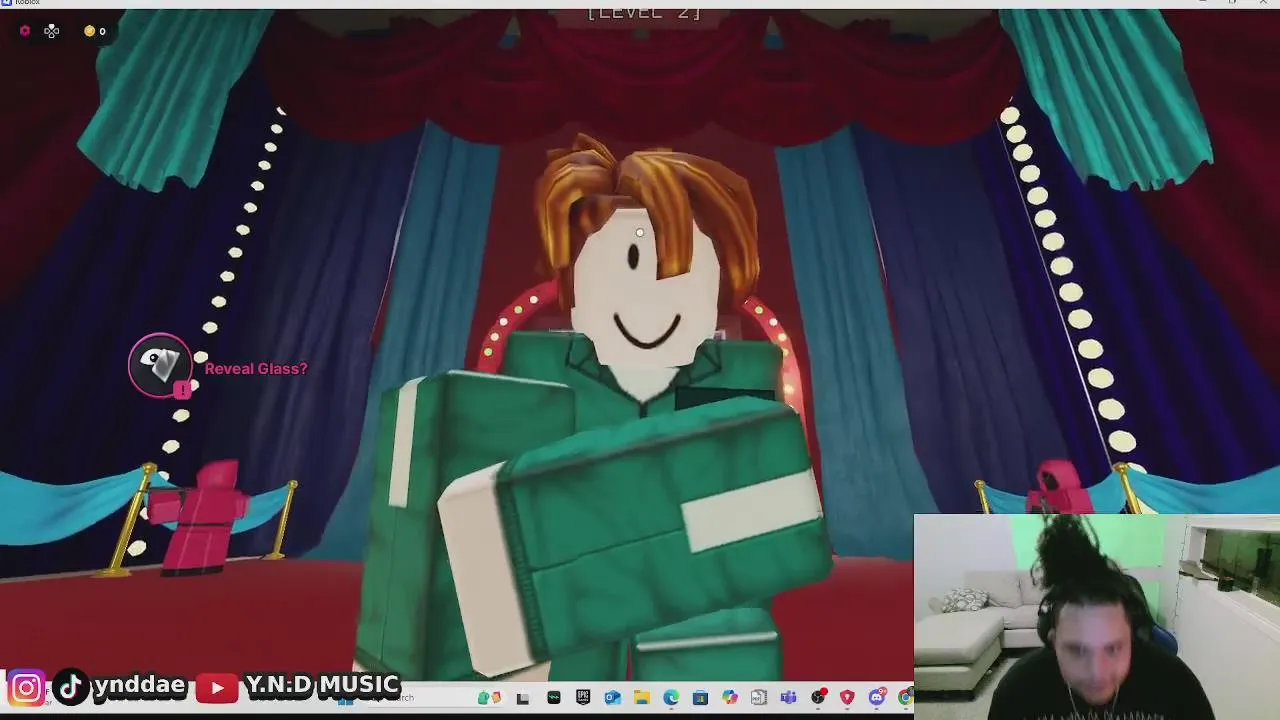Click the pink guard by the left rope
The height and width of the screenshot is (720, 1280).
[x=205, y=517]
